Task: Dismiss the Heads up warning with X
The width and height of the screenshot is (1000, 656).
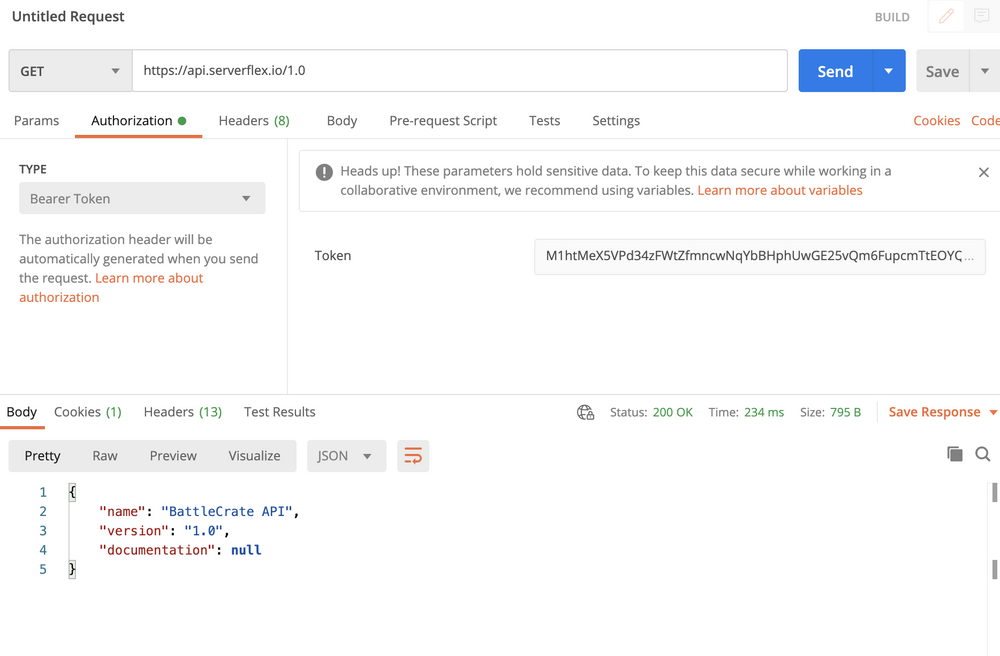Action: click(x=983, y=172)
